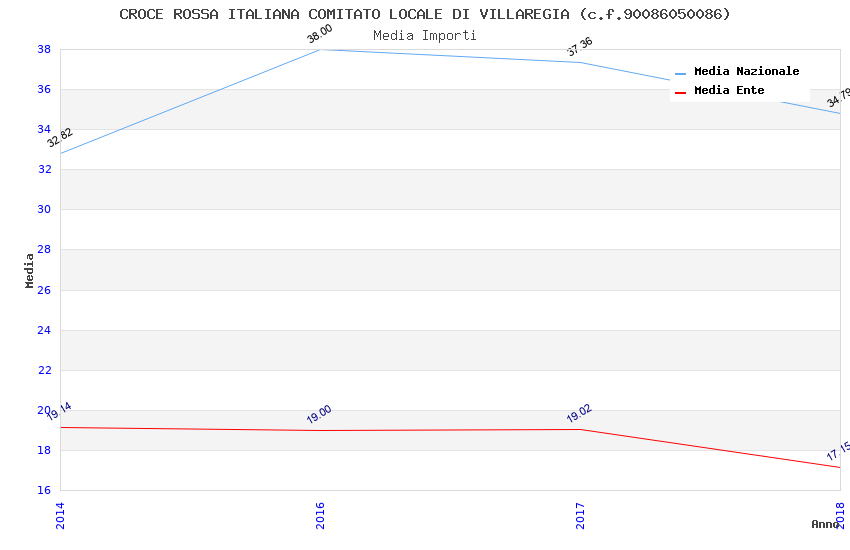Click the red Media Ente legend swatch
Image resolution: width=850 pixels, height=550 pixels.
[680, 93]
